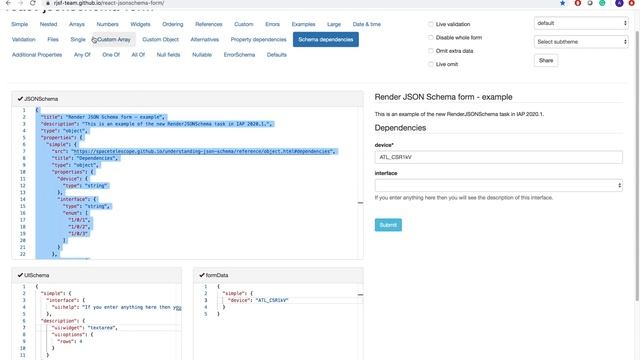Choose the Schema dependencies tab

(x=326, y=40)
